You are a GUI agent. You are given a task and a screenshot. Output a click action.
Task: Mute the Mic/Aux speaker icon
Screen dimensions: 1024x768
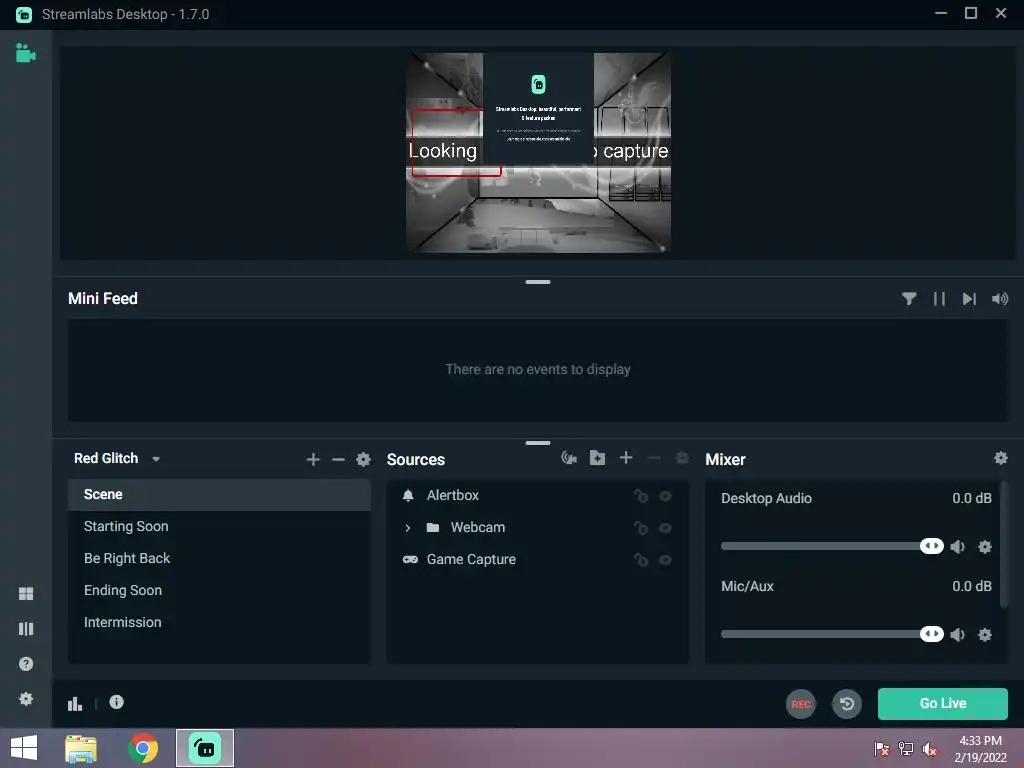pyautogui.click(x=957, y=635)
